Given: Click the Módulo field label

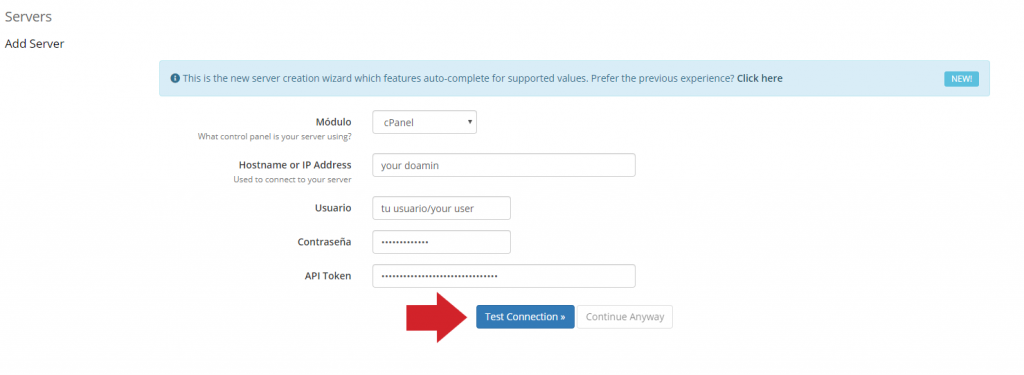Looking at the screenshot, I should (x=333, y=122).
